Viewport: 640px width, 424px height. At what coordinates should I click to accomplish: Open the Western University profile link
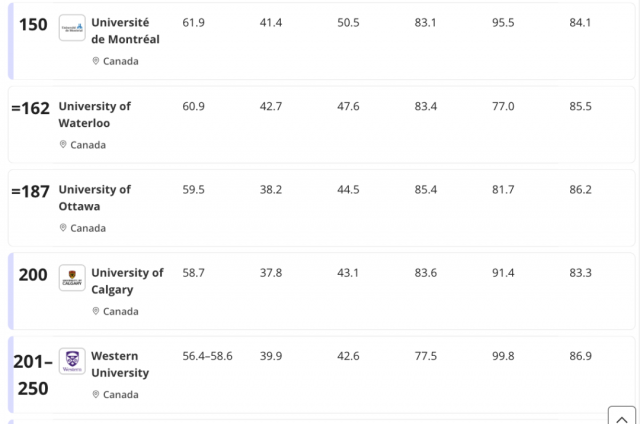click(120, 364)
